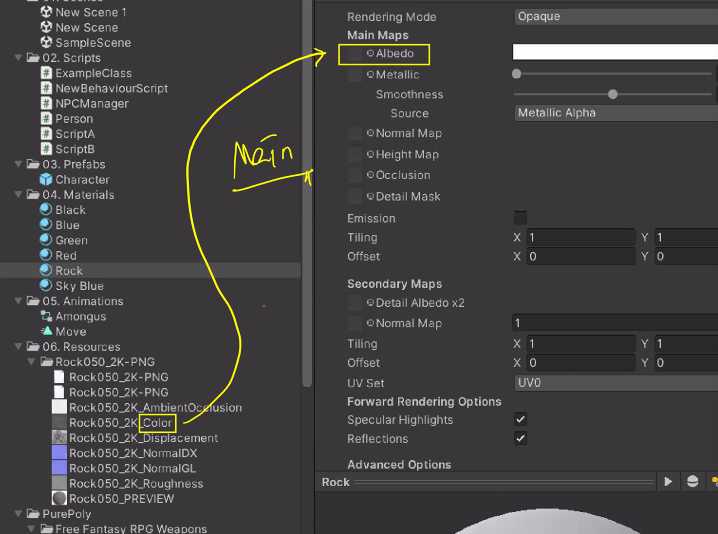The image size is (718, 534).
Task: Select the Red material
Action: coord(66,255)
